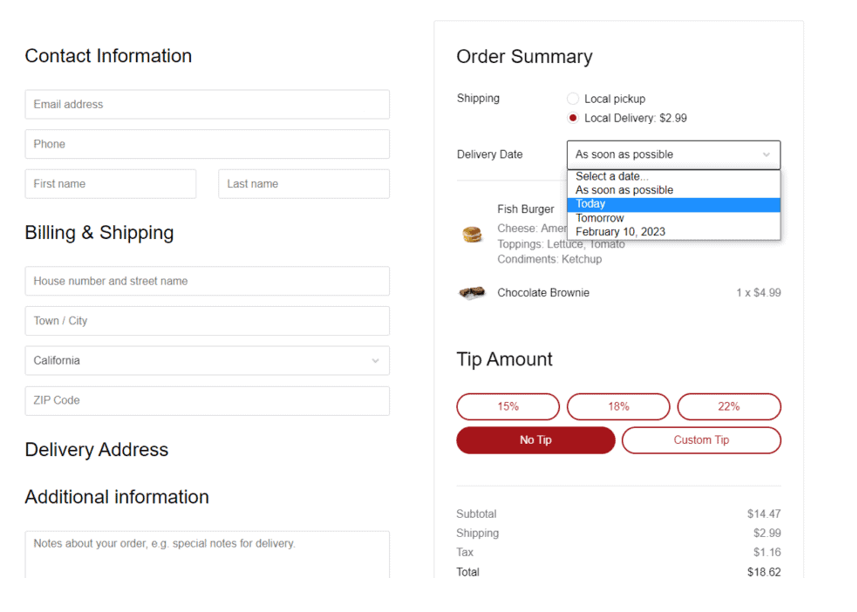Click the Custom Tip button
Viewport: 857px width, 612px height.
point(701,440)
